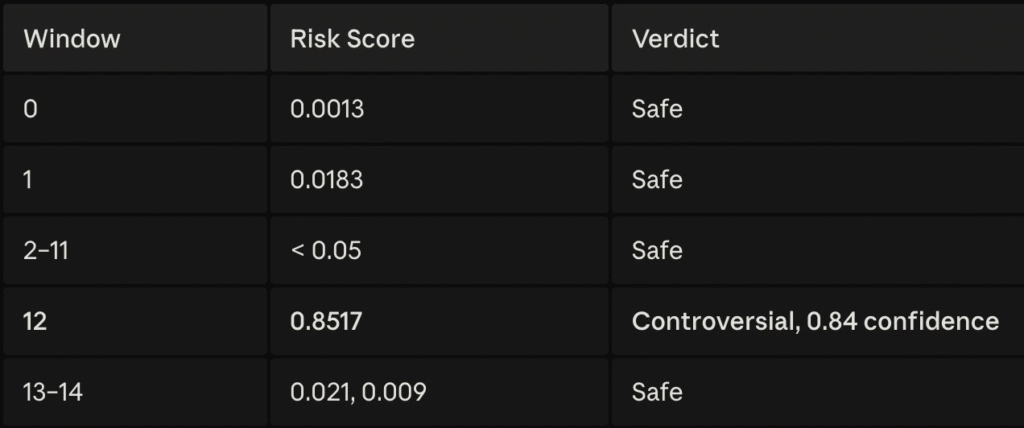Click the Risk Score column header
This screenshot has height=428, width=1024.
[352, 40]
